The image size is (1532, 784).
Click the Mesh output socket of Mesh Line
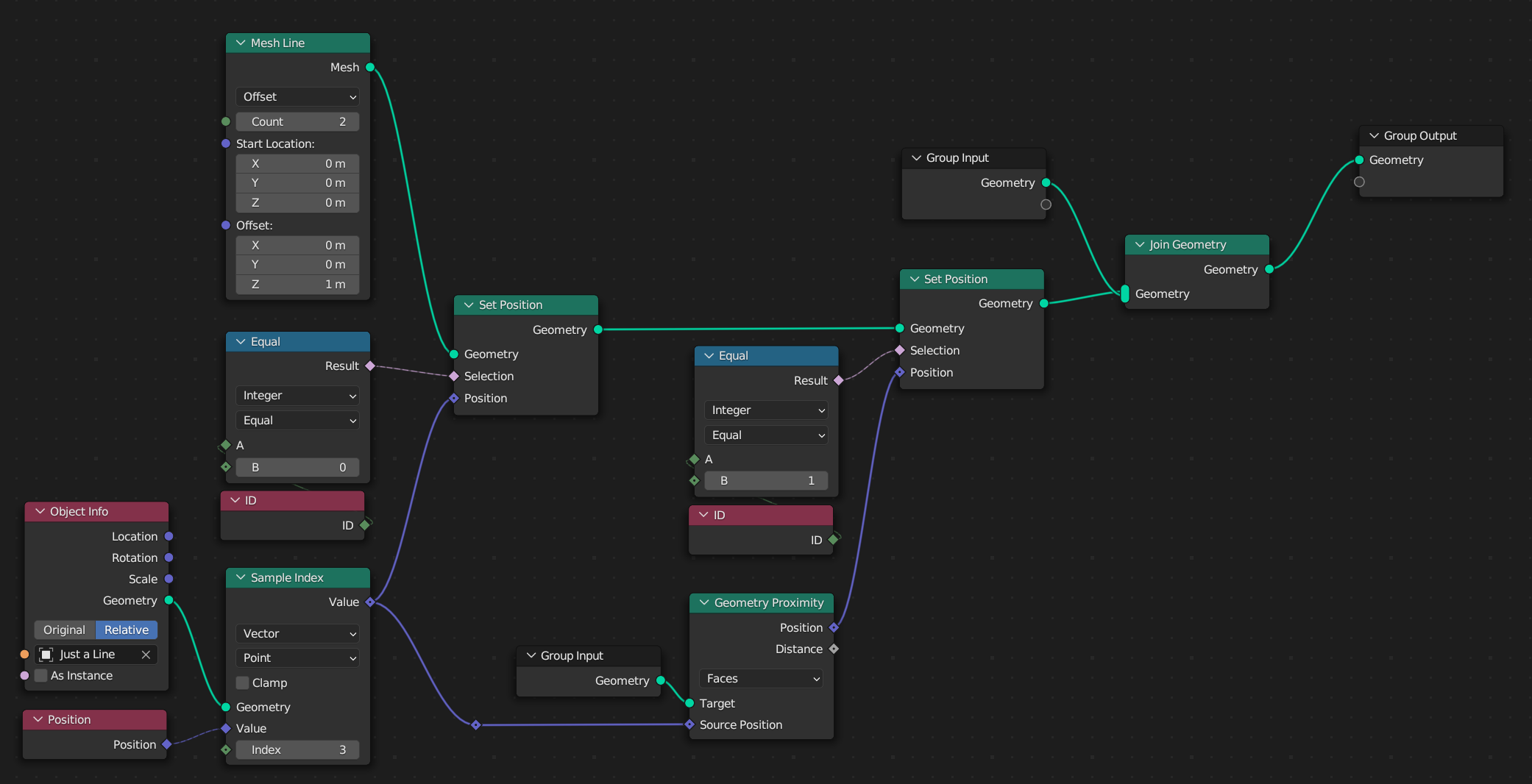[x=370, y=68]
